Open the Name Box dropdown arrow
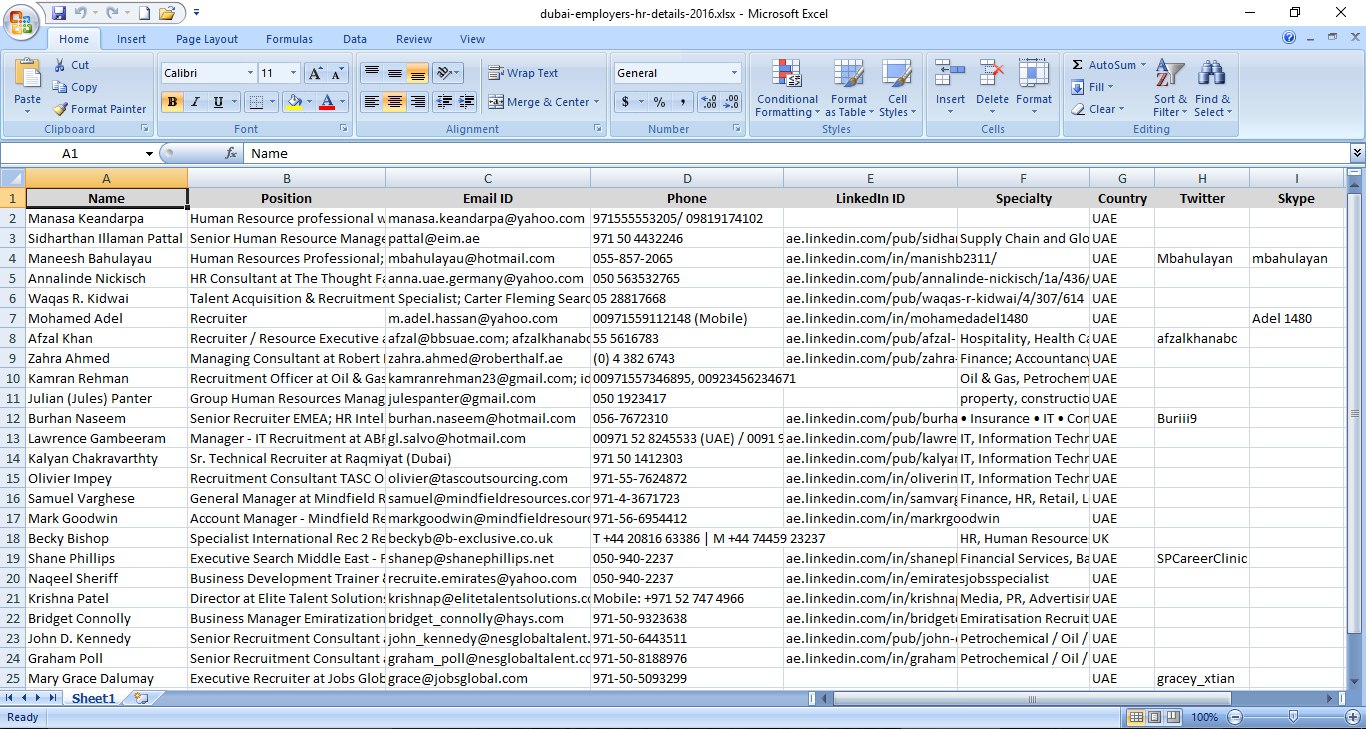The width and height of the screenshot is (1366, 729). tap(149, 153)
